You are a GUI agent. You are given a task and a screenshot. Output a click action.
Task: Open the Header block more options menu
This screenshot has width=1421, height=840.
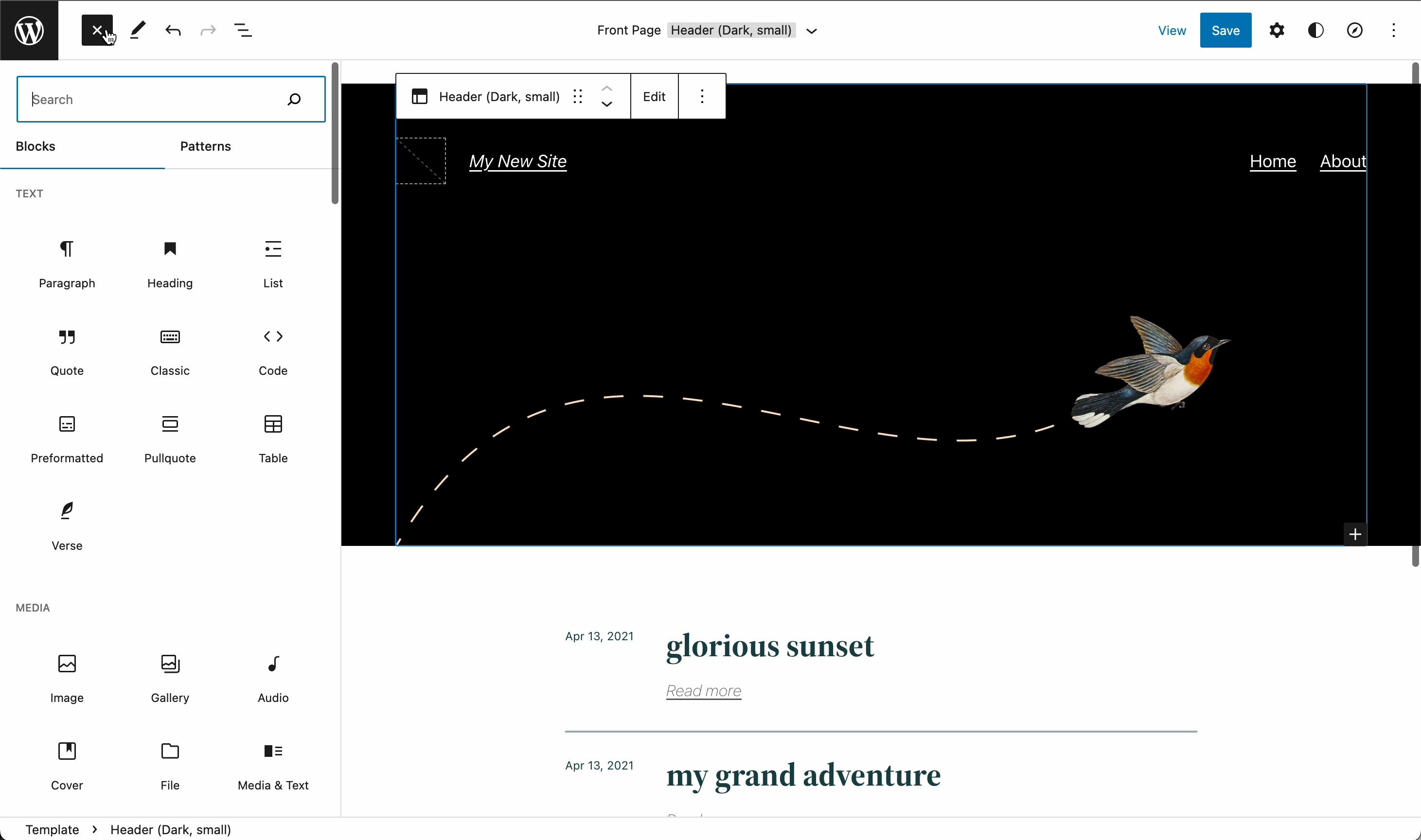point(702,96)
